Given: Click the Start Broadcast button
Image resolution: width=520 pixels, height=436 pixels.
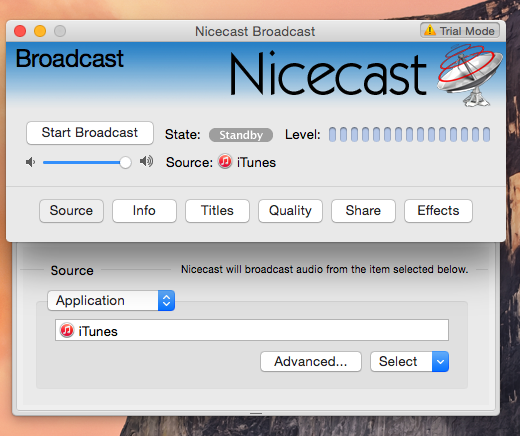Looking at the screenshot, I should tap(90, 133).
